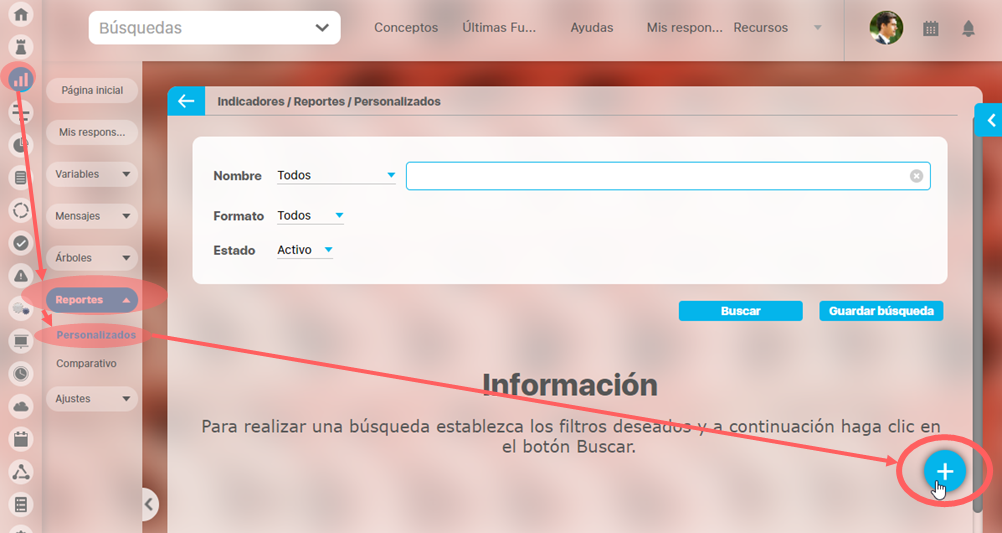1002x533 pixels.
Task: Expand the Variables menu
Action: tap(92, 174)
